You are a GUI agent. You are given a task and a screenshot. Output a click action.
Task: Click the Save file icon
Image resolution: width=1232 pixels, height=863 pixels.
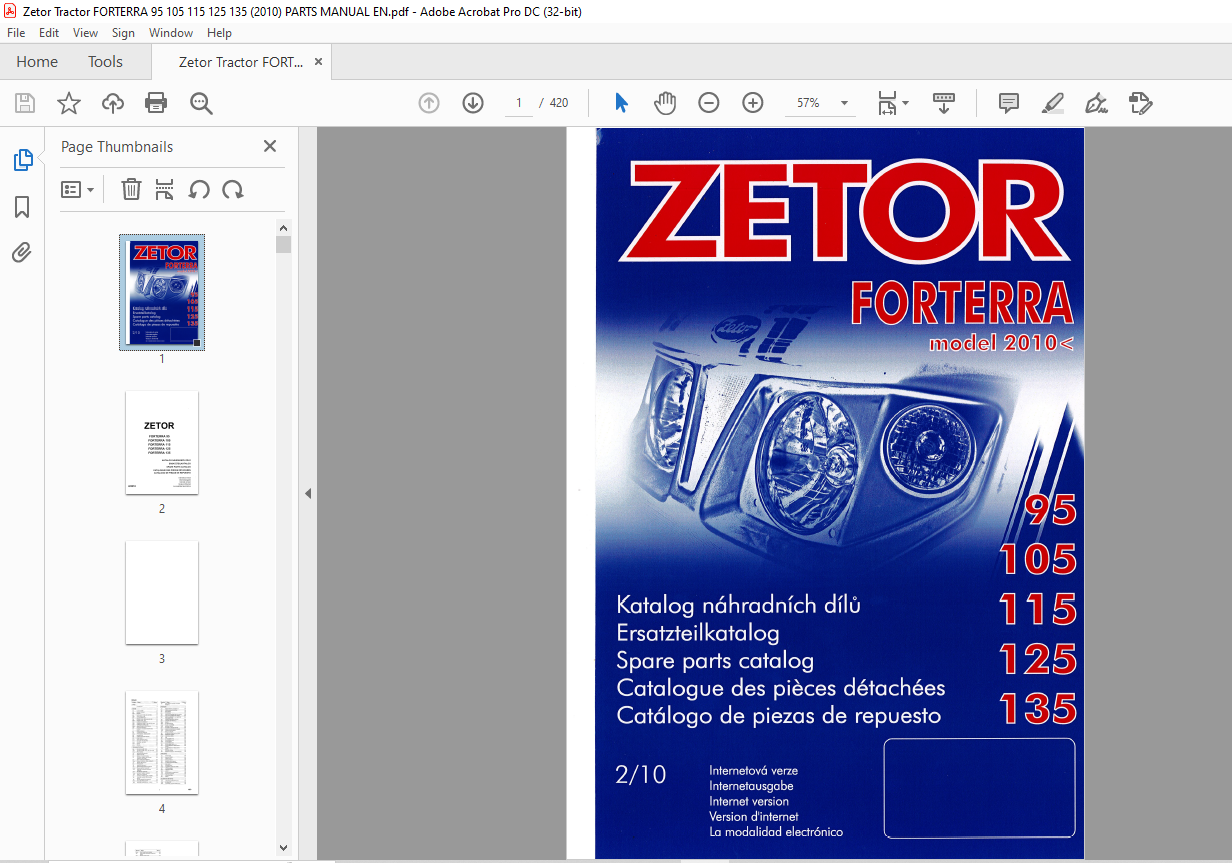(x=25, y=103)
